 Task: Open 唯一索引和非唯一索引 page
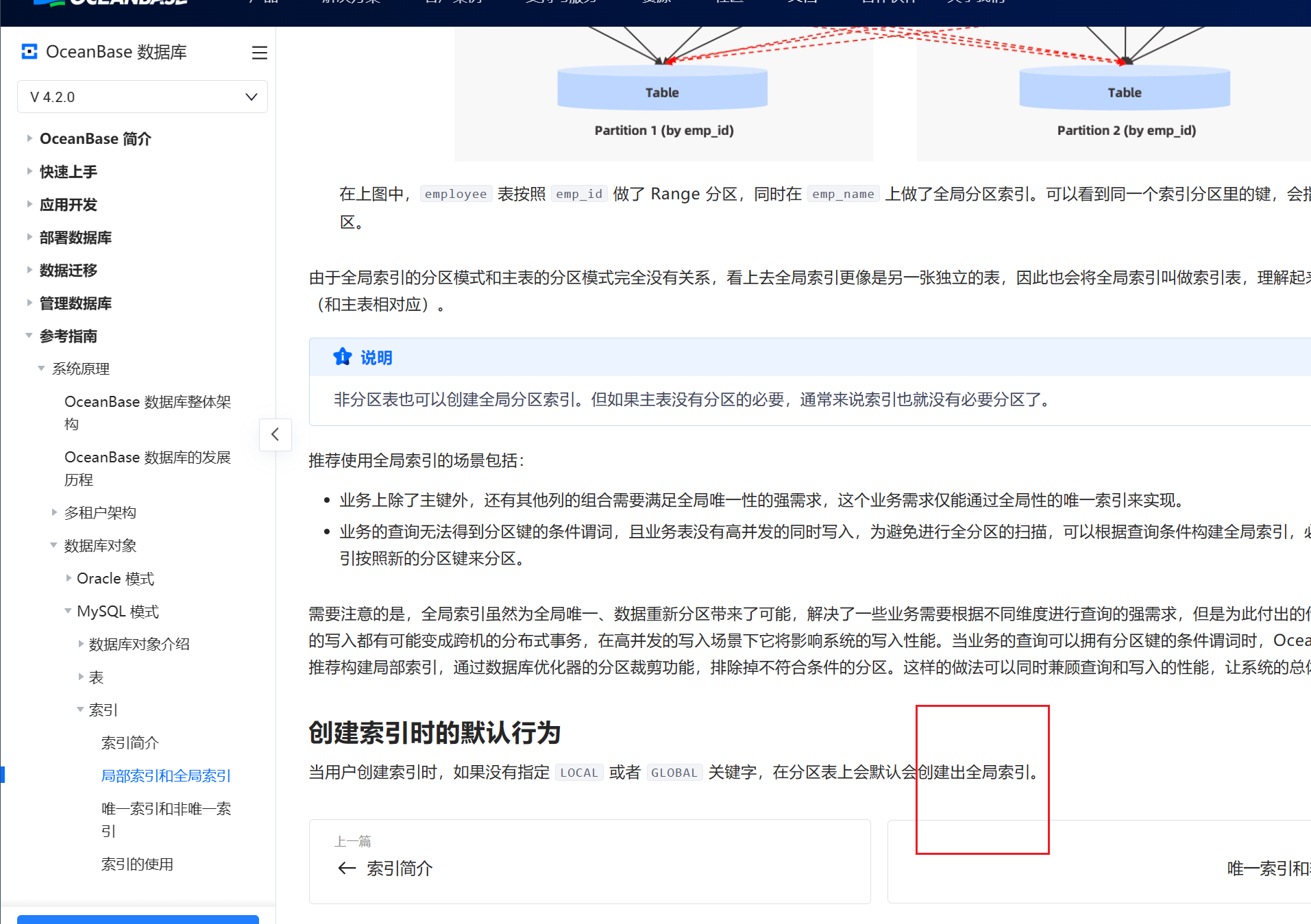[166, 819]
